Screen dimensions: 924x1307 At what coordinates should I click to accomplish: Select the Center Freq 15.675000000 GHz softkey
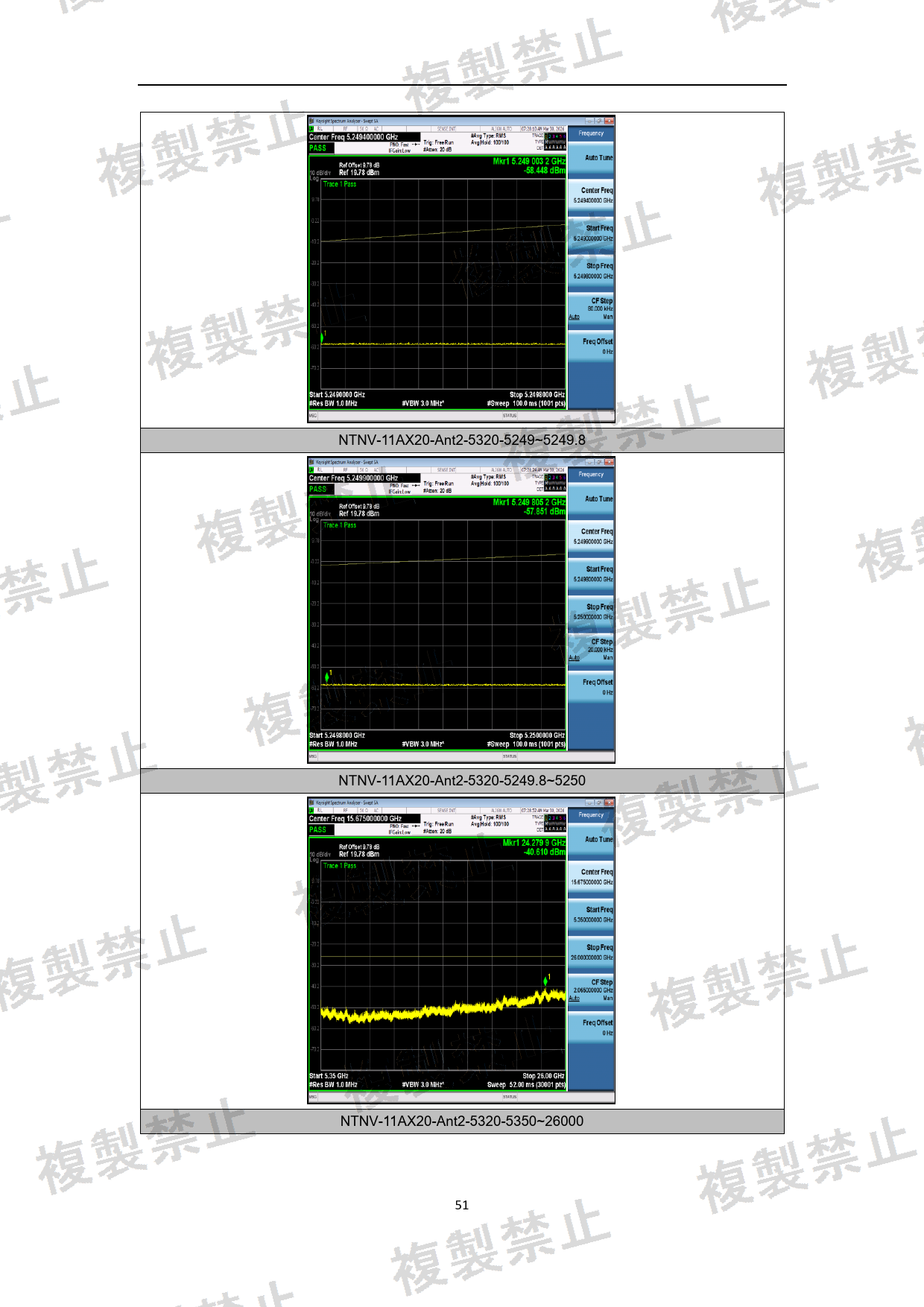591,877
